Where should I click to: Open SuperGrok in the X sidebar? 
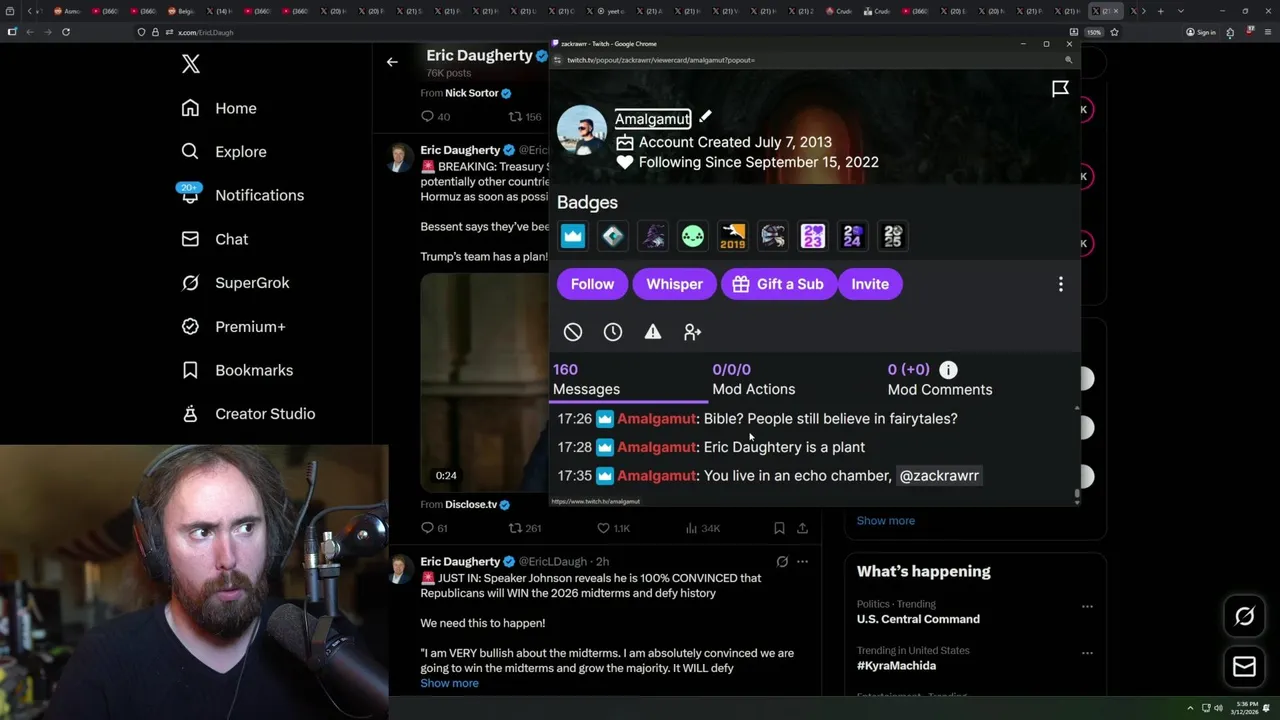(x=235, y=283)
